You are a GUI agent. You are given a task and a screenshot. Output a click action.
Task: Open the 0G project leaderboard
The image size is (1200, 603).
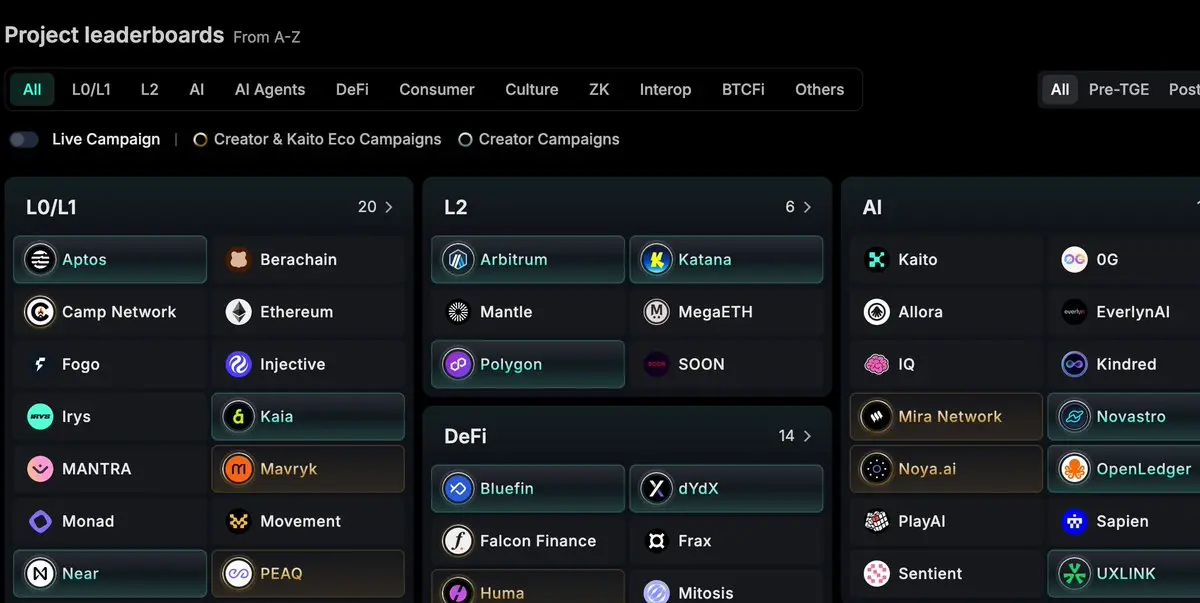(1123, 259)
